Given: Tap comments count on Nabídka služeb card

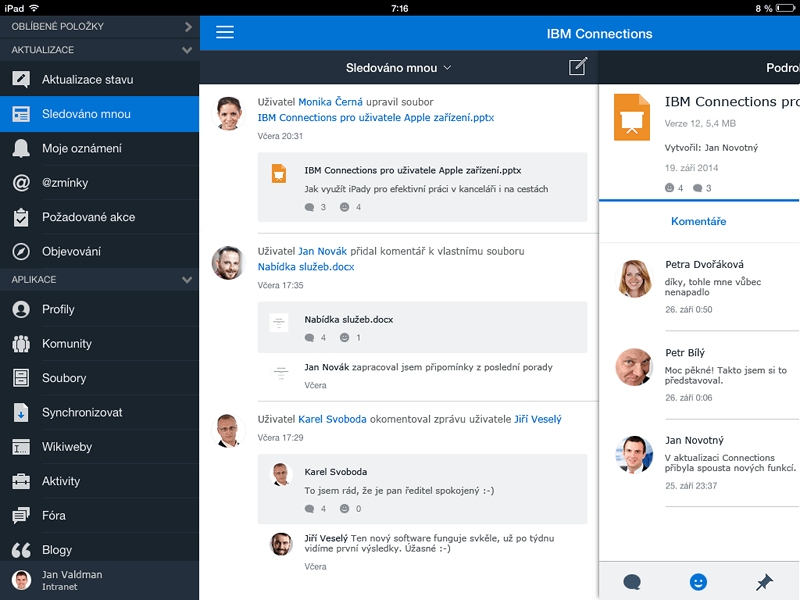Looking at the screenshot, I should (x=315, y=337).
